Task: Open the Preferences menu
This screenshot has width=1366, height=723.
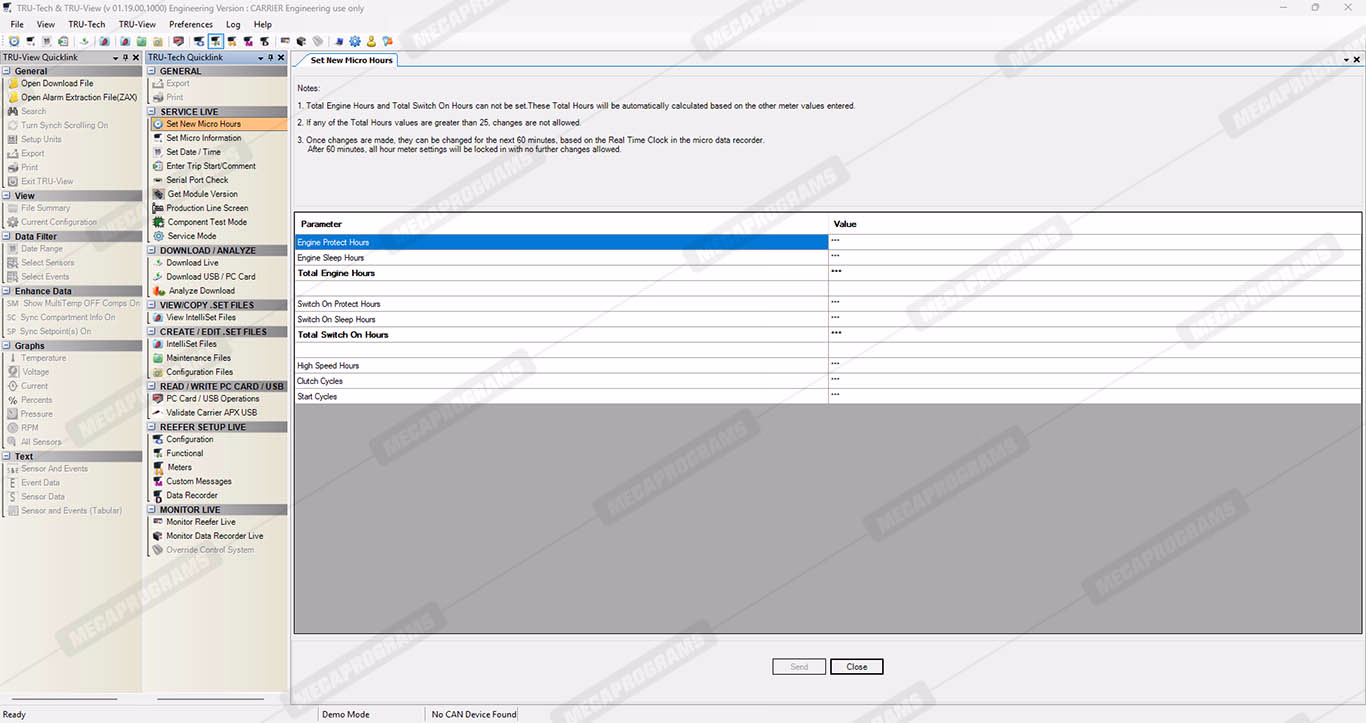Action: (x=190, y=24)
